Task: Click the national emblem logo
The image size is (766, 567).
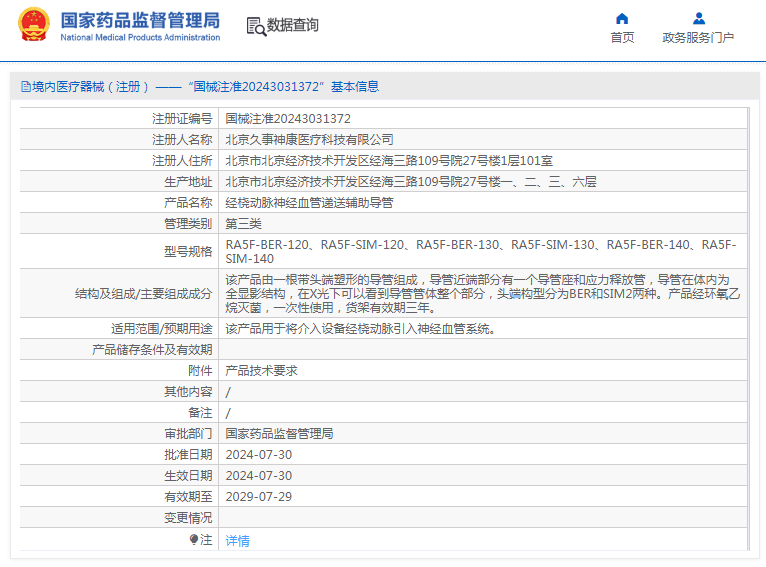Action: pos(34,24)
